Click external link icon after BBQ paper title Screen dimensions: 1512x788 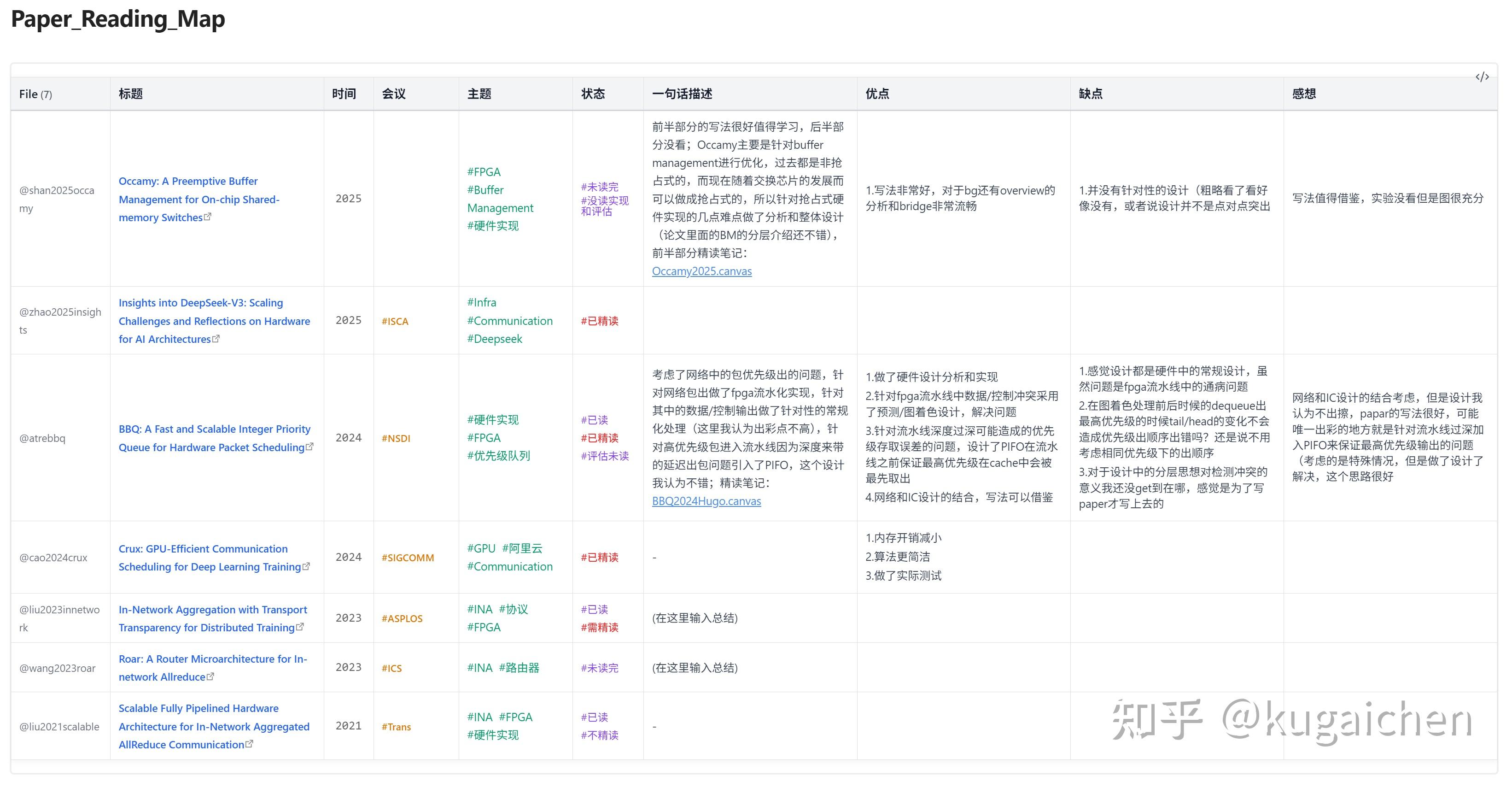coord(309,447)
